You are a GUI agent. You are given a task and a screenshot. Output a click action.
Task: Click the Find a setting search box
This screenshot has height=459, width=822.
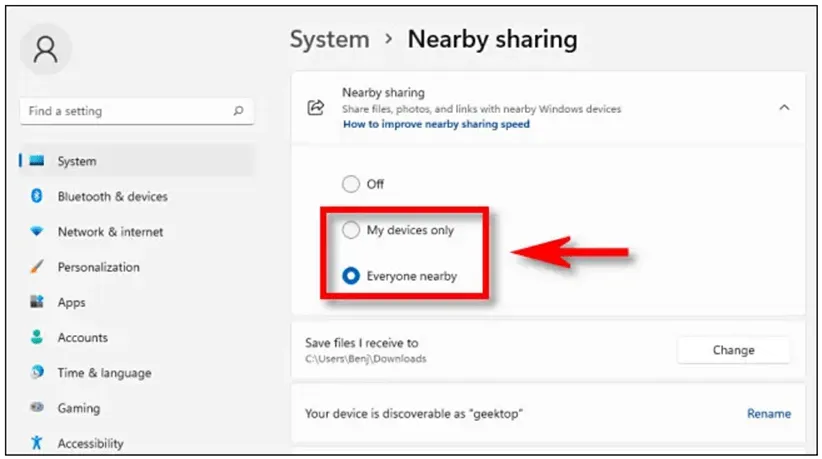pos(136,111)
